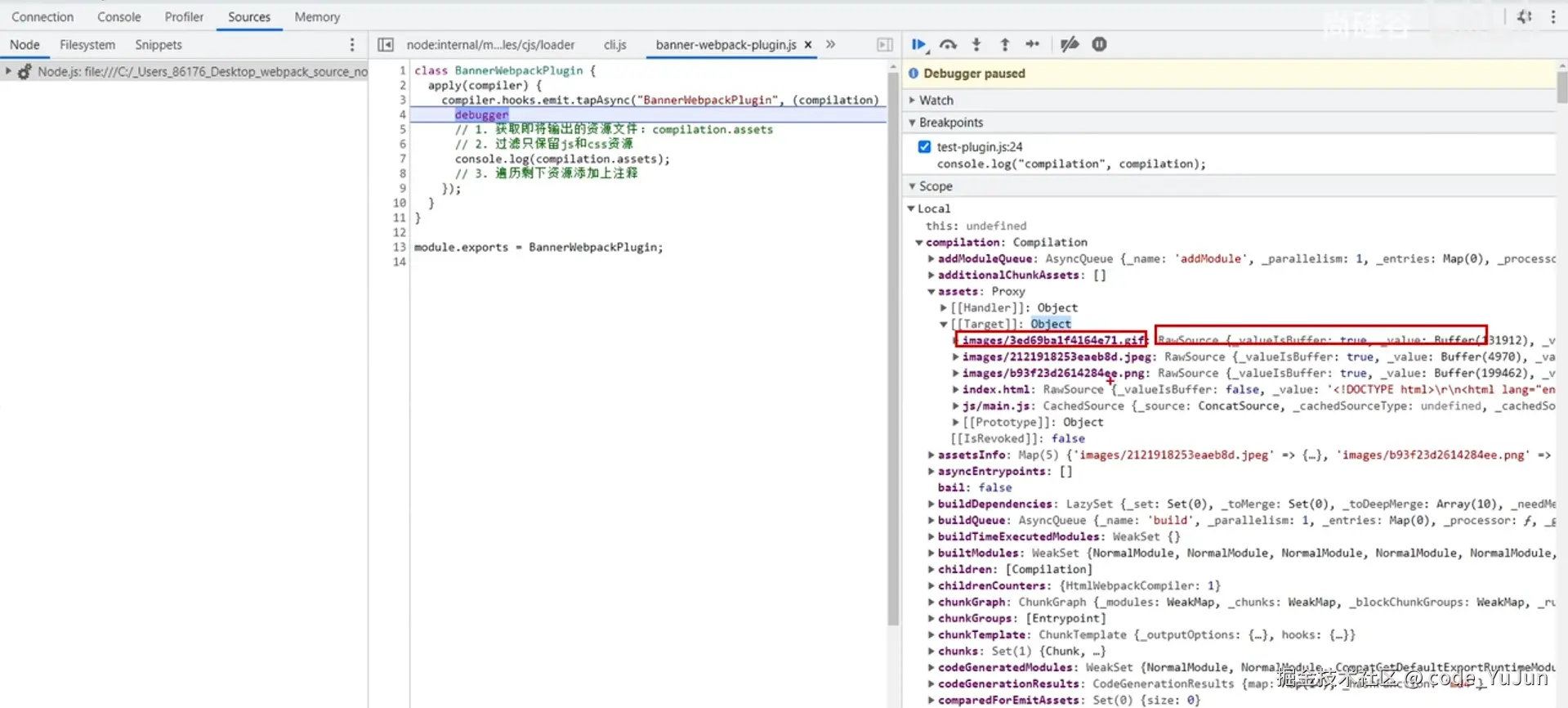1568x708 pixels.
Task: Resume script execution in debugger
Action: pos(918,45)
